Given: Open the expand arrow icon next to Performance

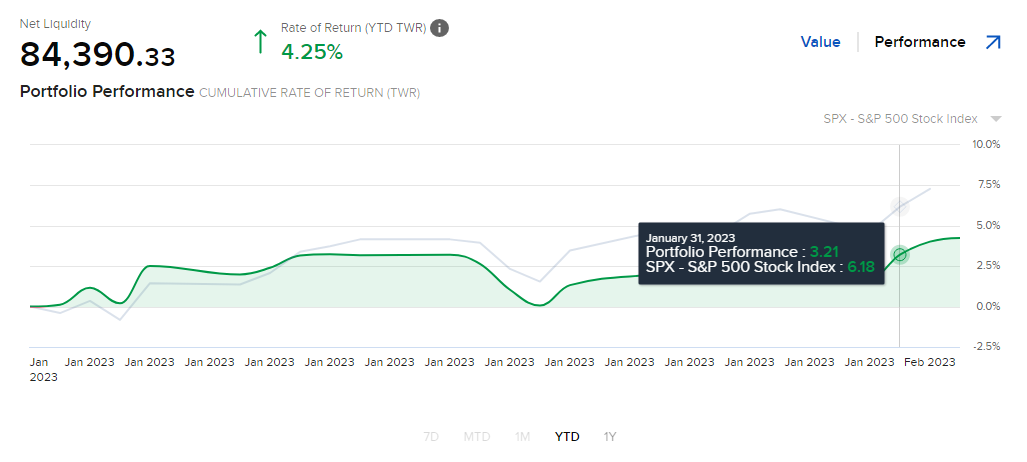Looking at the screenshot, I should click(x=993, y=43).
